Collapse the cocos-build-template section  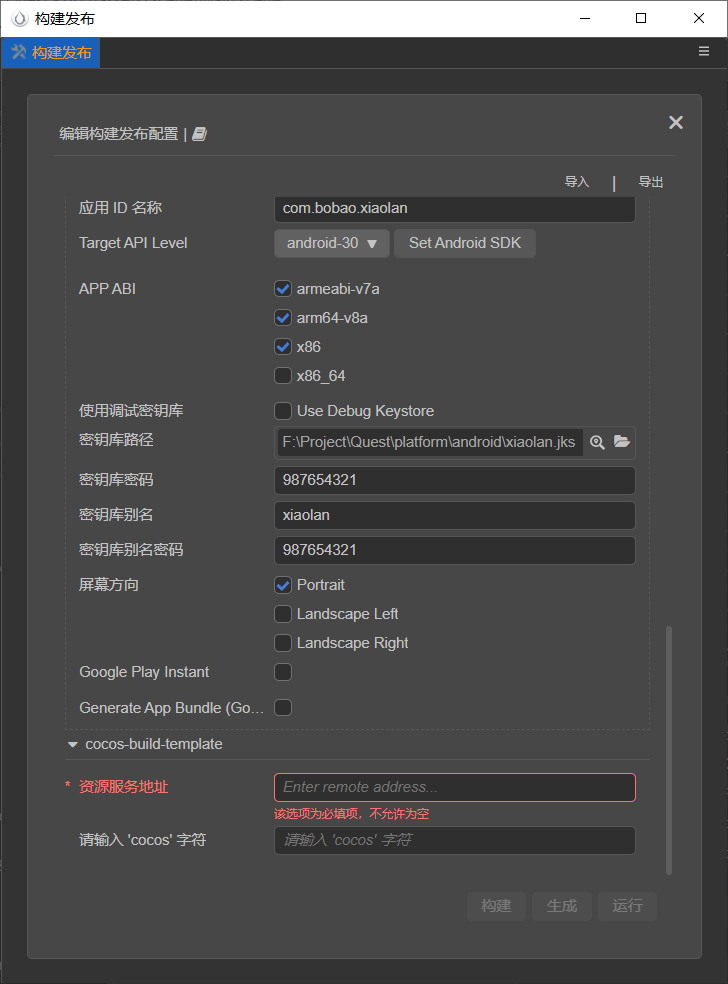pyautogui.click(x=73, y=744)
